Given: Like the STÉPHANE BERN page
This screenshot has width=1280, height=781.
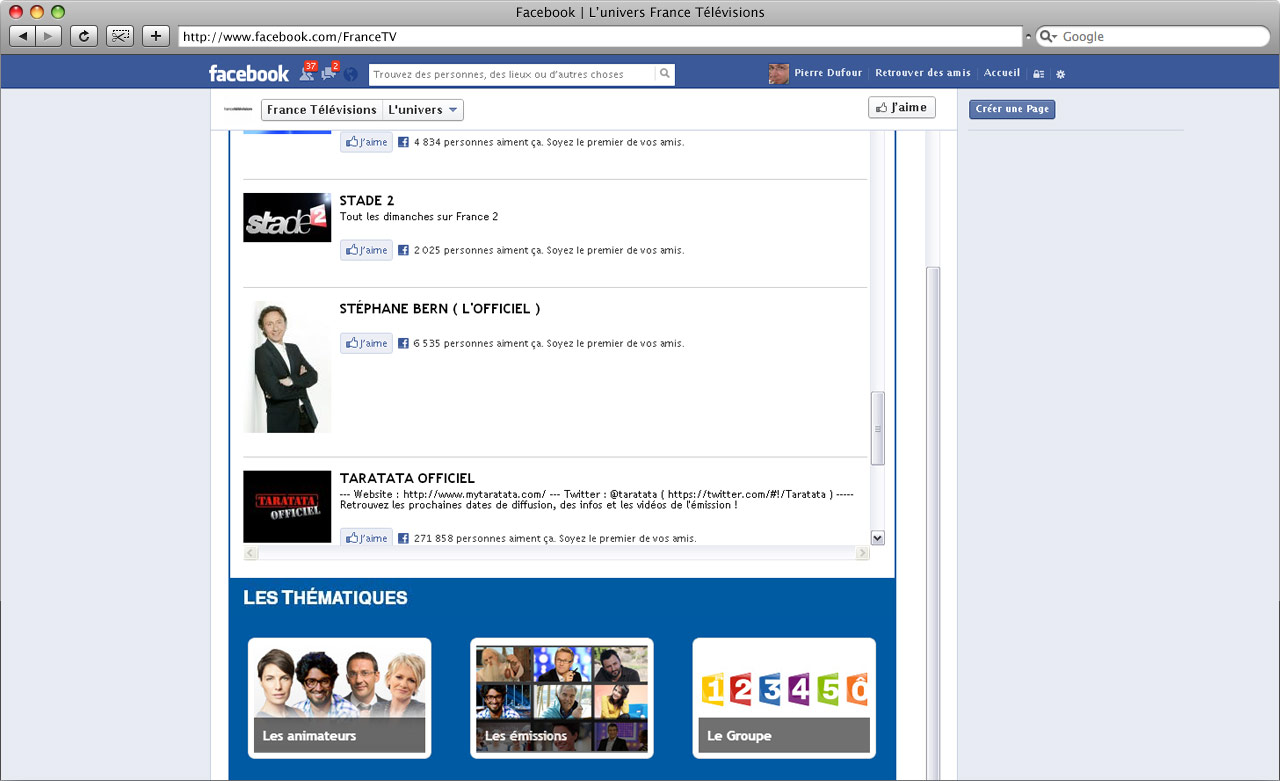Looking at the screenshot, I should pyautogui.click(x=366, y=343).
